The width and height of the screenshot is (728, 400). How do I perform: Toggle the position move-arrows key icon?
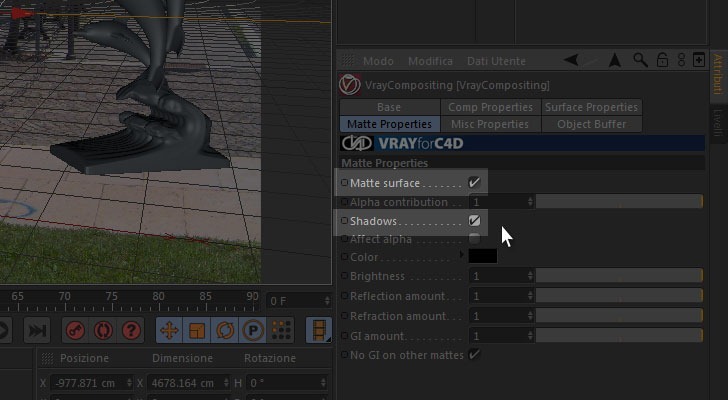tap(169, 330)
